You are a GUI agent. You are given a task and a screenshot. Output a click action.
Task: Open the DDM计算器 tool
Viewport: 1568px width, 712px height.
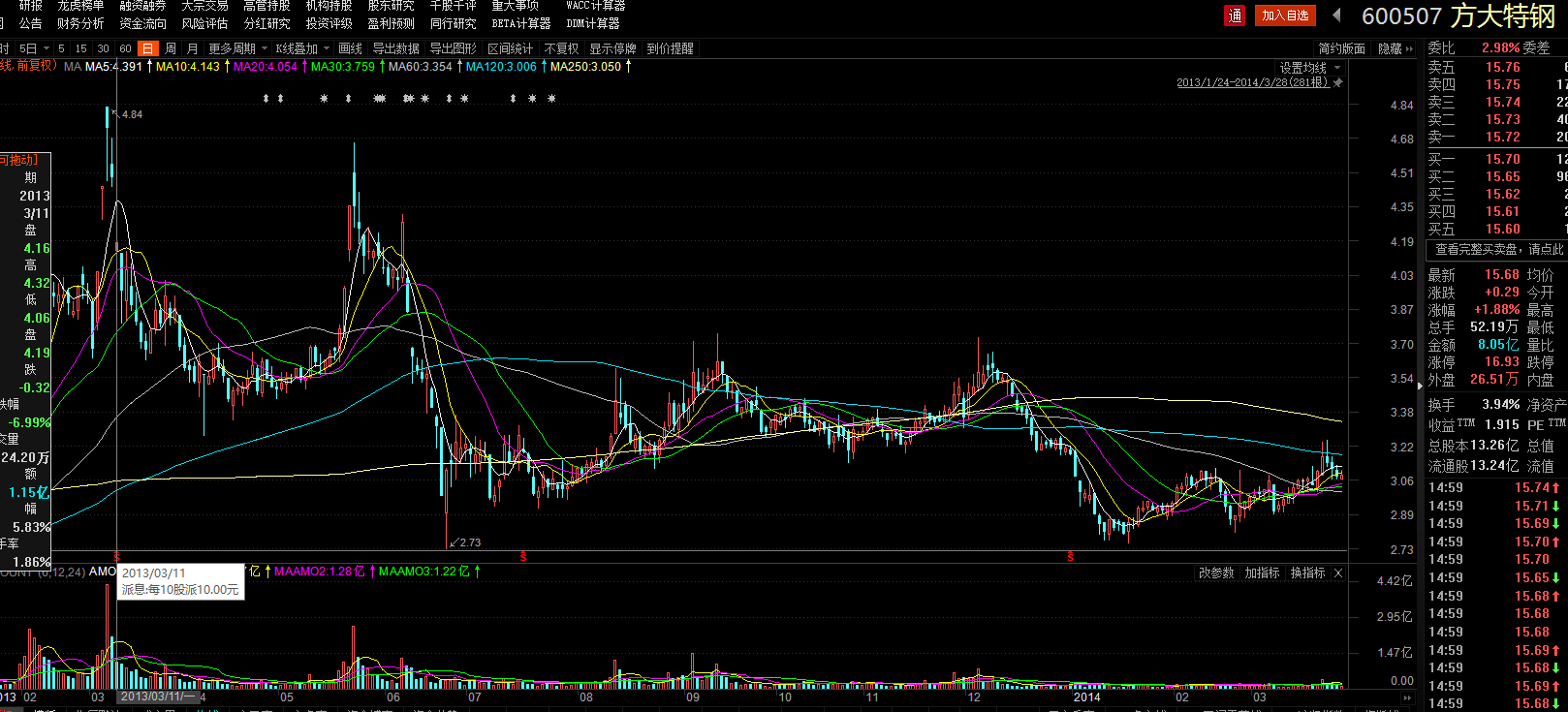coord(593,23)
